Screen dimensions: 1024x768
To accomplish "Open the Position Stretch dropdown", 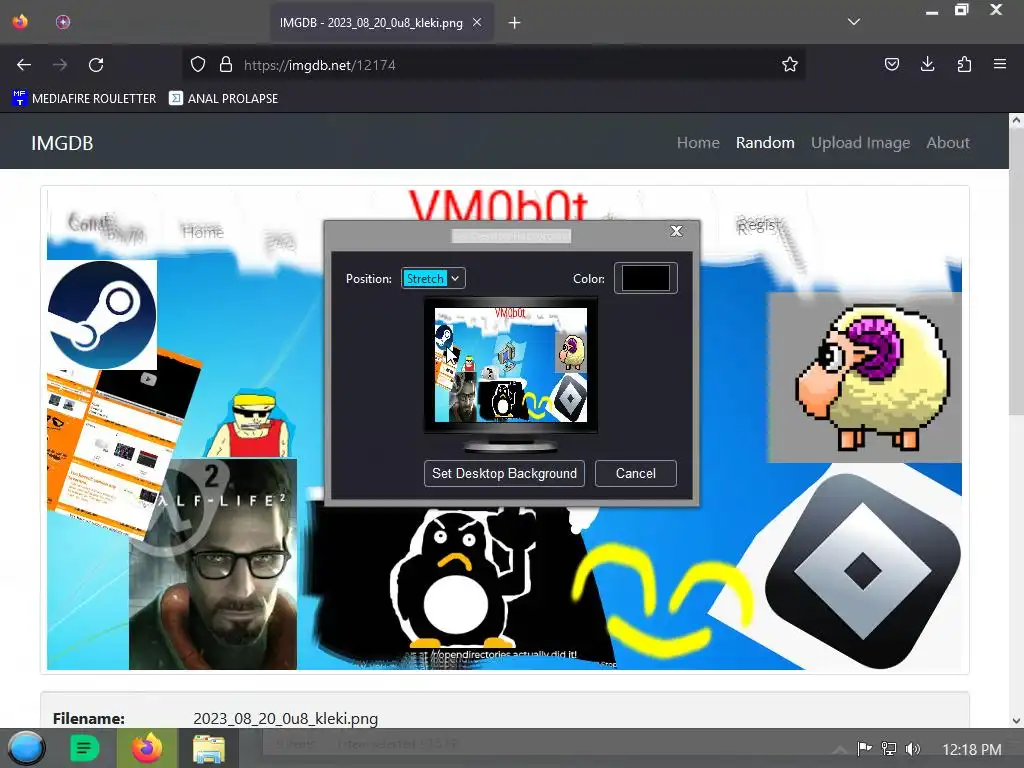I will (x=433, y=279).
